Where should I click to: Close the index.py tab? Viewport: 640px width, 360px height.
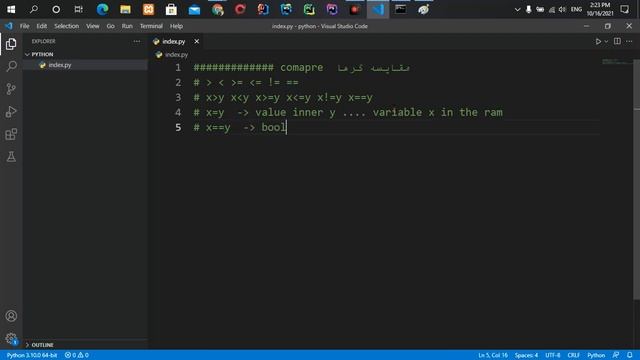(x=196, y=41)
